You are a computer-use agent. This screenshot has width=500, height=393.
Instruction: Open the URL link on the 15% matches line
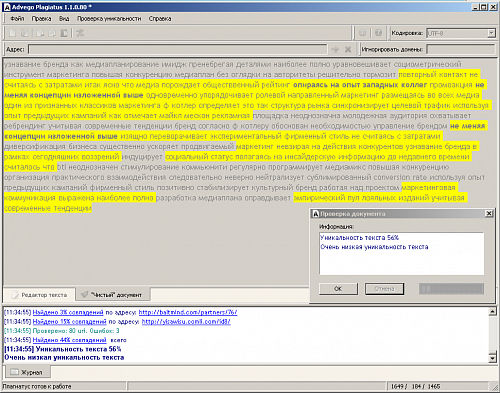186,322
